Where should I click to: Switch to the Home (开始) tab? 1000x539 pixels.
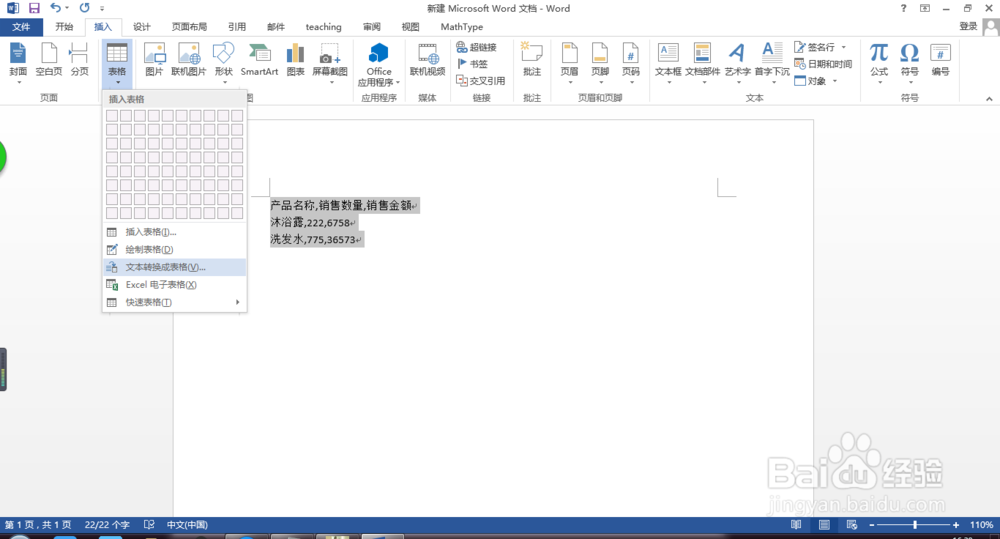click(x=64, y=27)
